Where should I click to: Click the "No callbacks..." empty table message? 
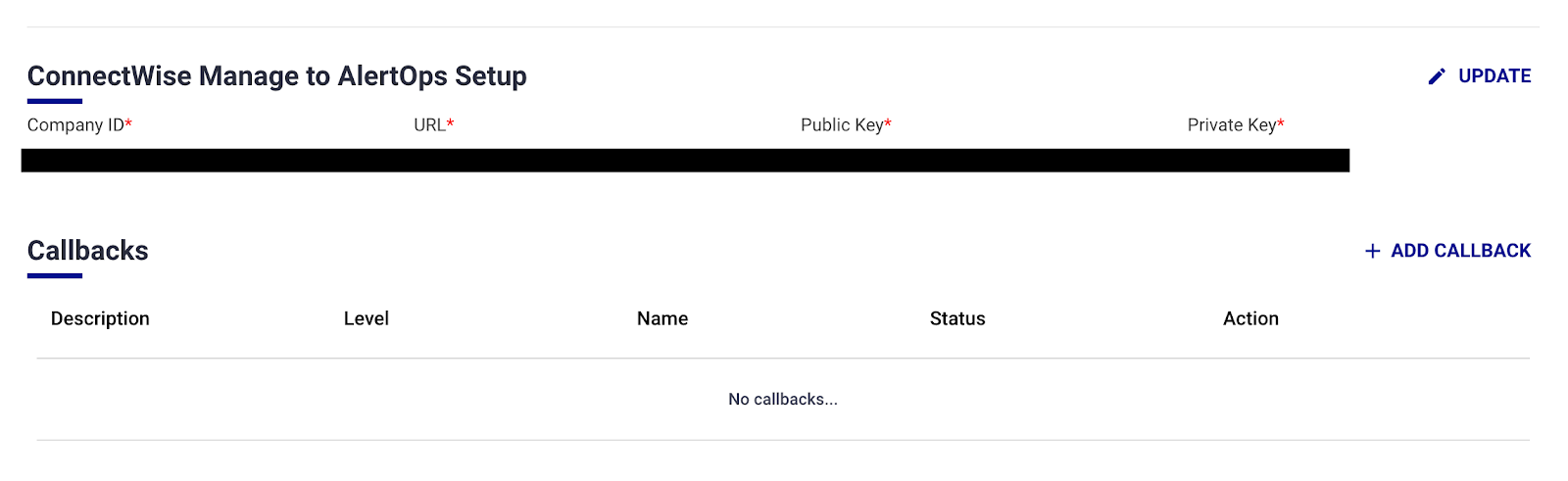783,400
